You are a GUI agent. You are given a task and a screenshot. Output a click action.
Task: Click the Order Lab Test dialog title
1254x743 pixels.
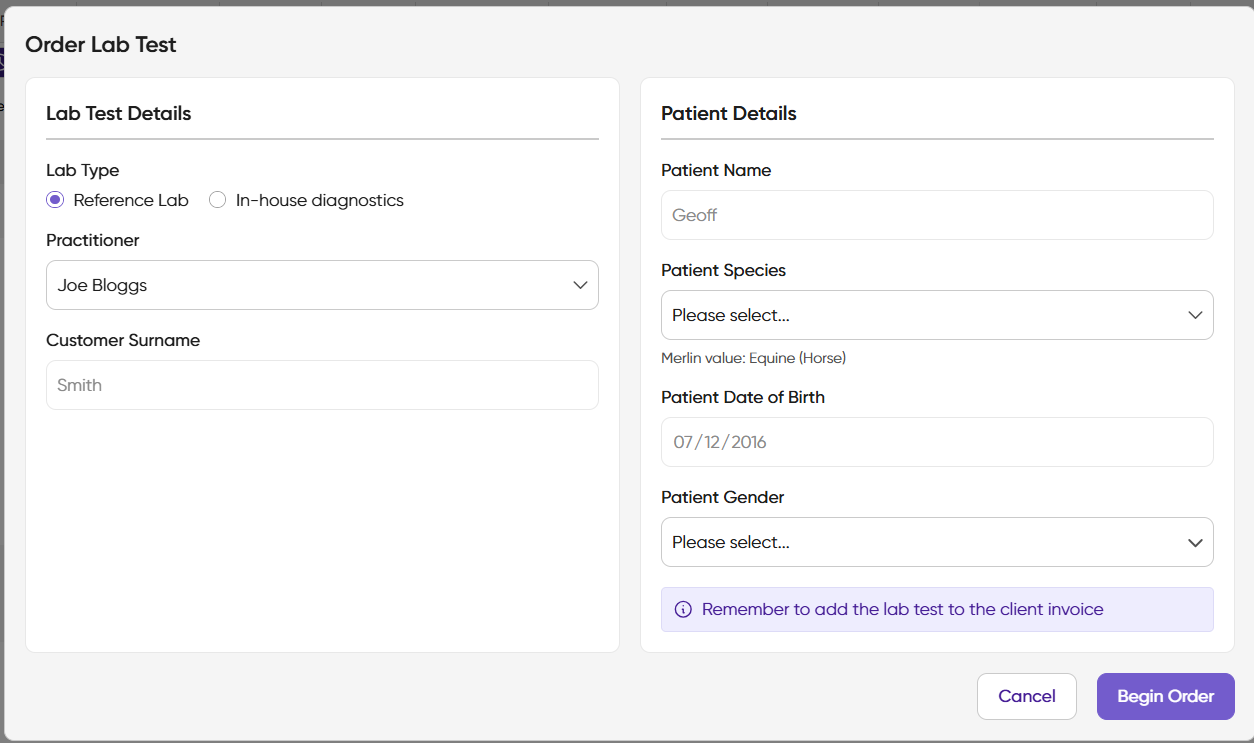101,44
